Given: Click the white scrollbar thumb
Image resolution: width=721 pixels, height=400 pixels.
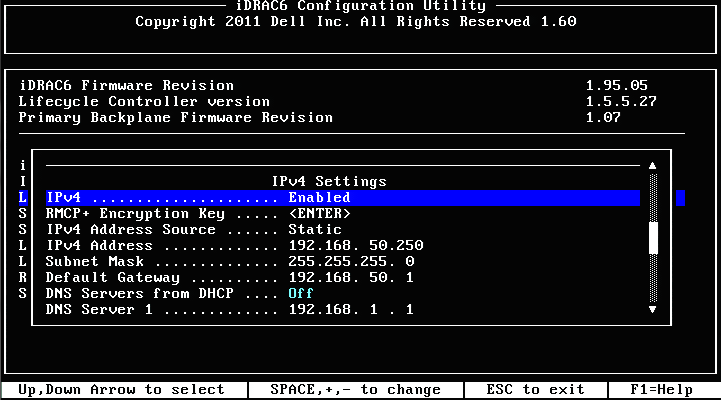Looking at the screenshot, I should pyautogui.click(x=653, y=238).
